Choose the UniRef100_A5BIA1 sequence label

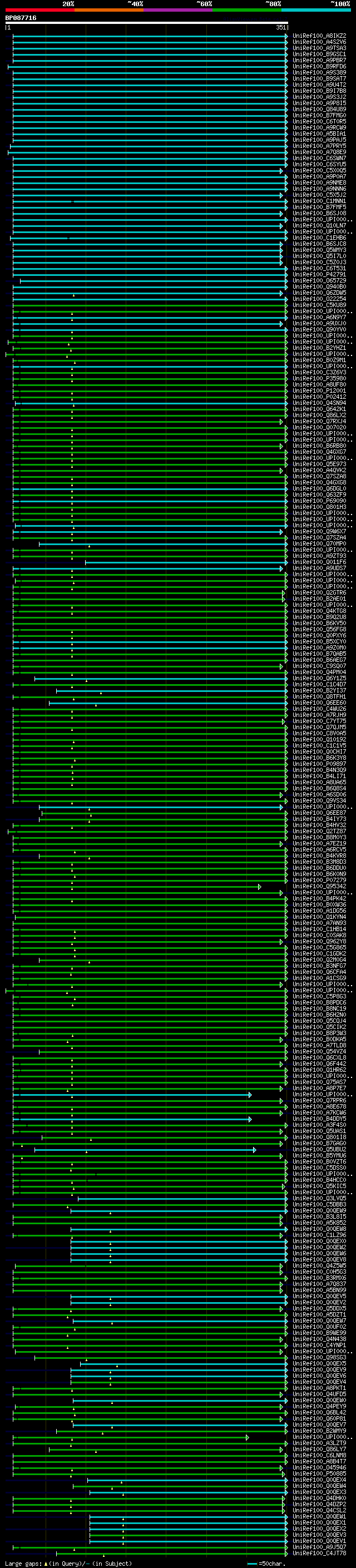click(x=319, y=134)
